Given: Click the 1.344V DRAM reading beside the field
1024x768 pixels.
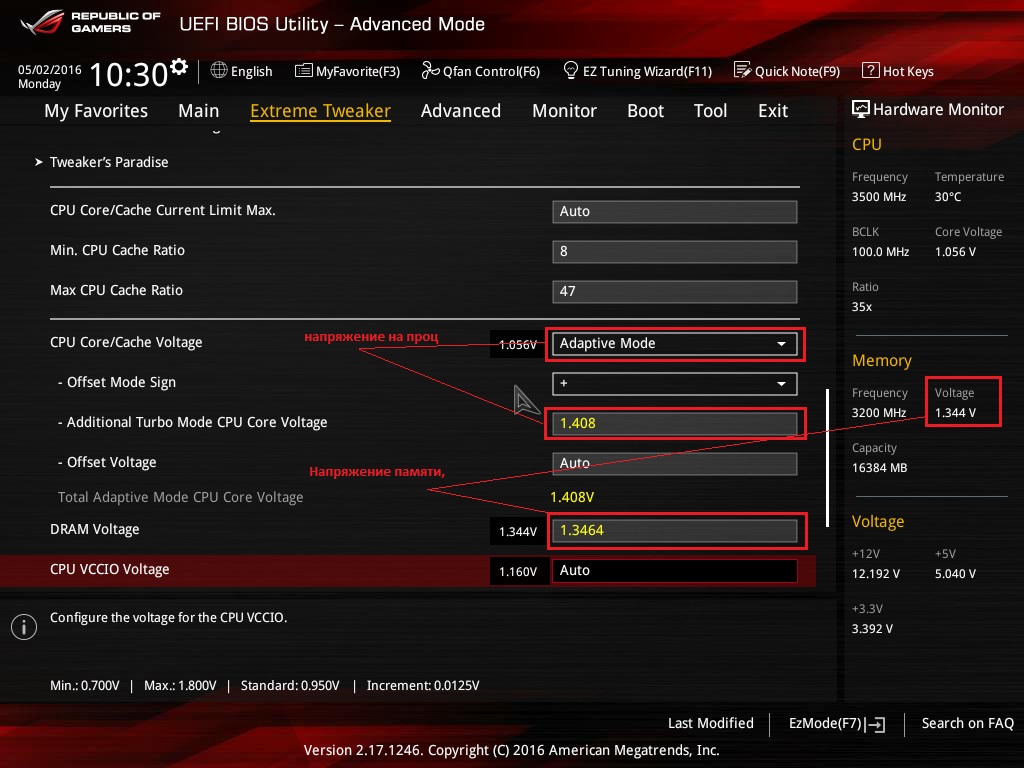Looking at the screenshot, I should click(x=518, y=532).
